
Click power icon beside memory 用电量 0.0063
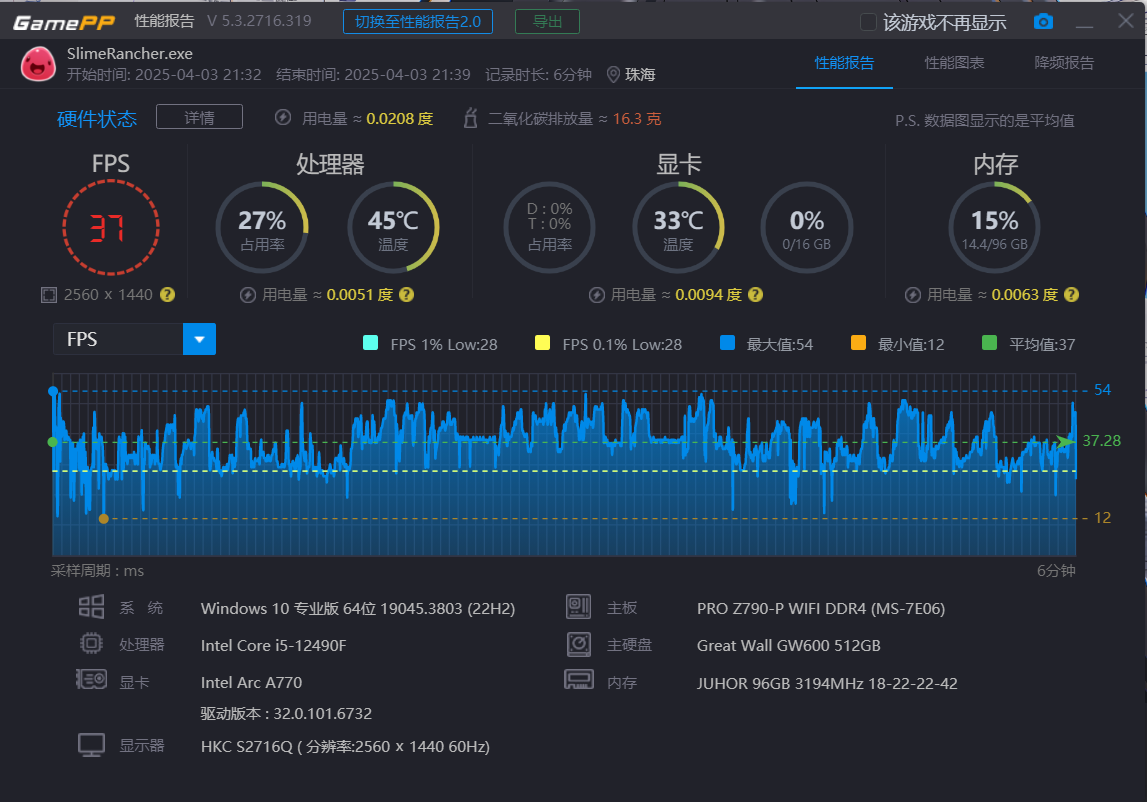pos(913,295)
